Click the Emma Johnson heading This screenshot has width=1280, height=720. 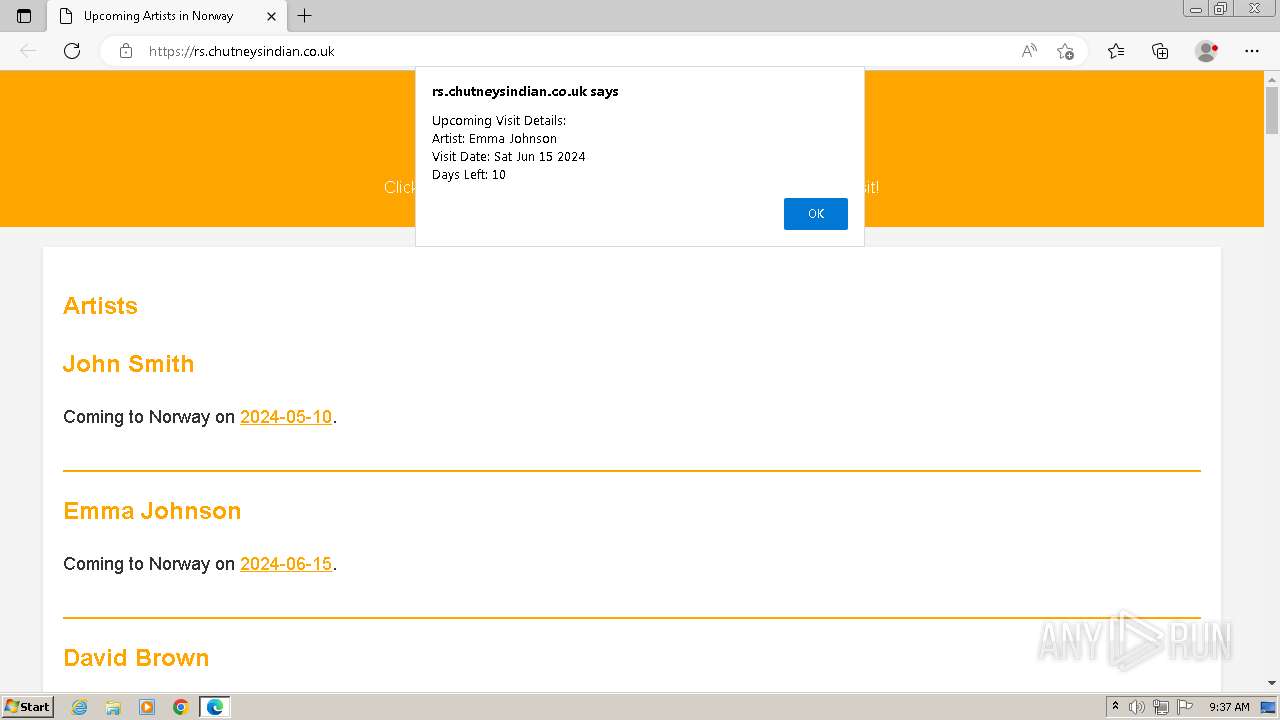[152, 511]
